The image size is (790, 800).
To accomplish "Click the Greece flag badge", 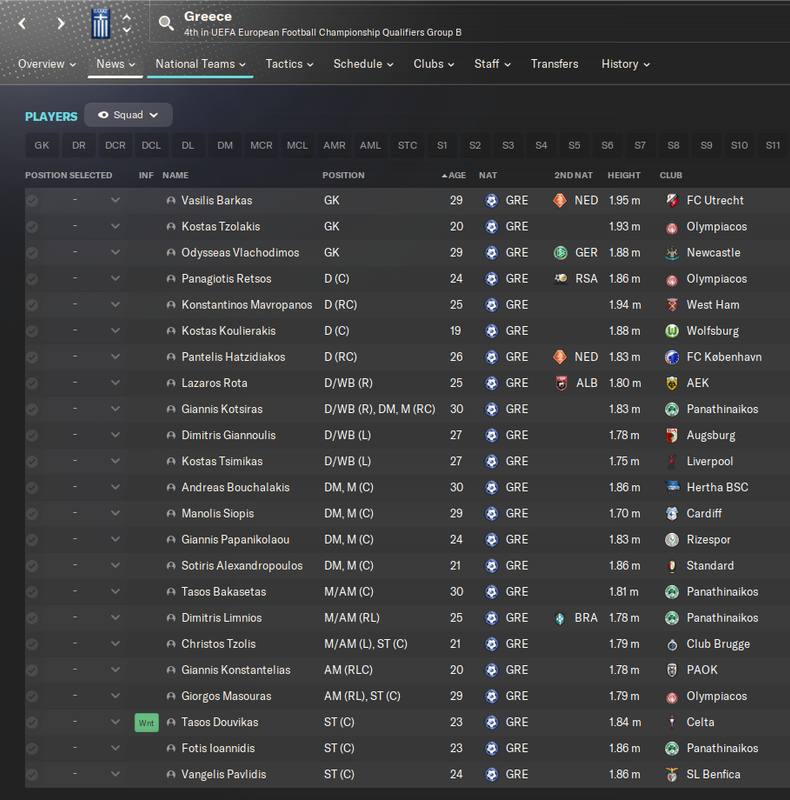I will click(101, 23).
